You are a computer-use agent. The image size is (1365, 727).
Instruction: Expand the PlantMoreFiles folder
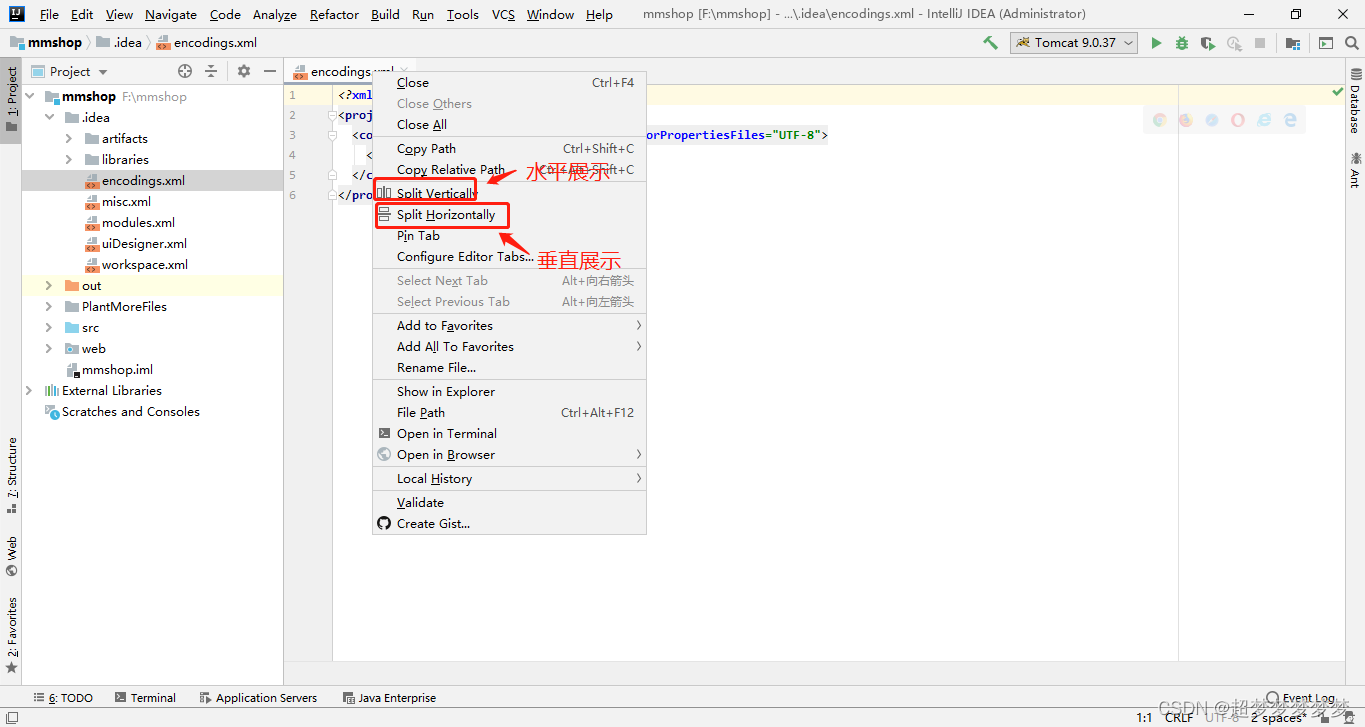pyautogui.click(x=49, y=307)
